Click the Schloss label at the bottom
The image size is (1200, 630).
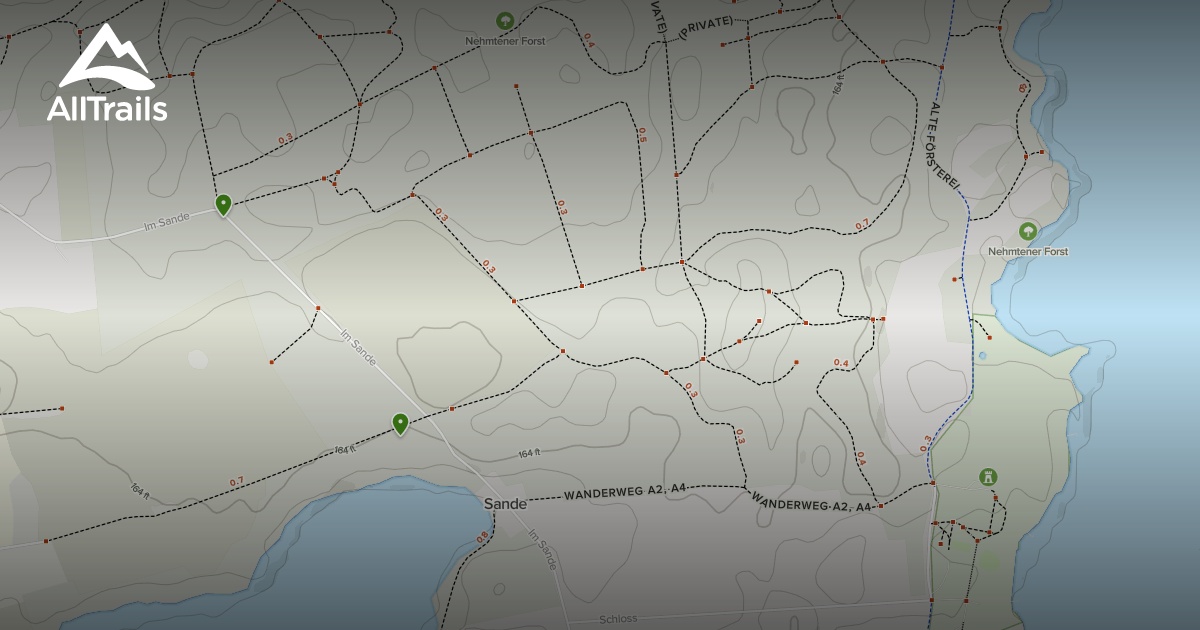click(617, 620)
